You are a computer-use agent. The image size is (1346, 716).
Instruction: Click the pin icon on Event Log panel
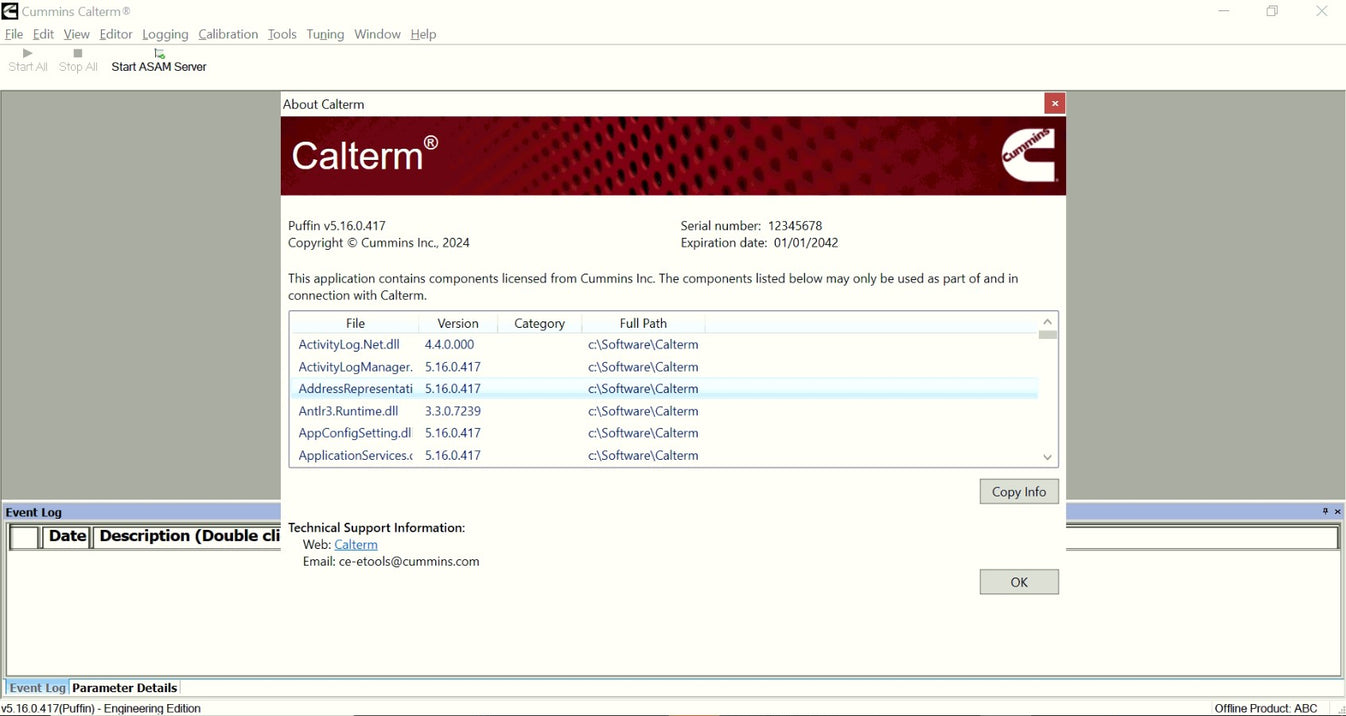coord(1325,512)
